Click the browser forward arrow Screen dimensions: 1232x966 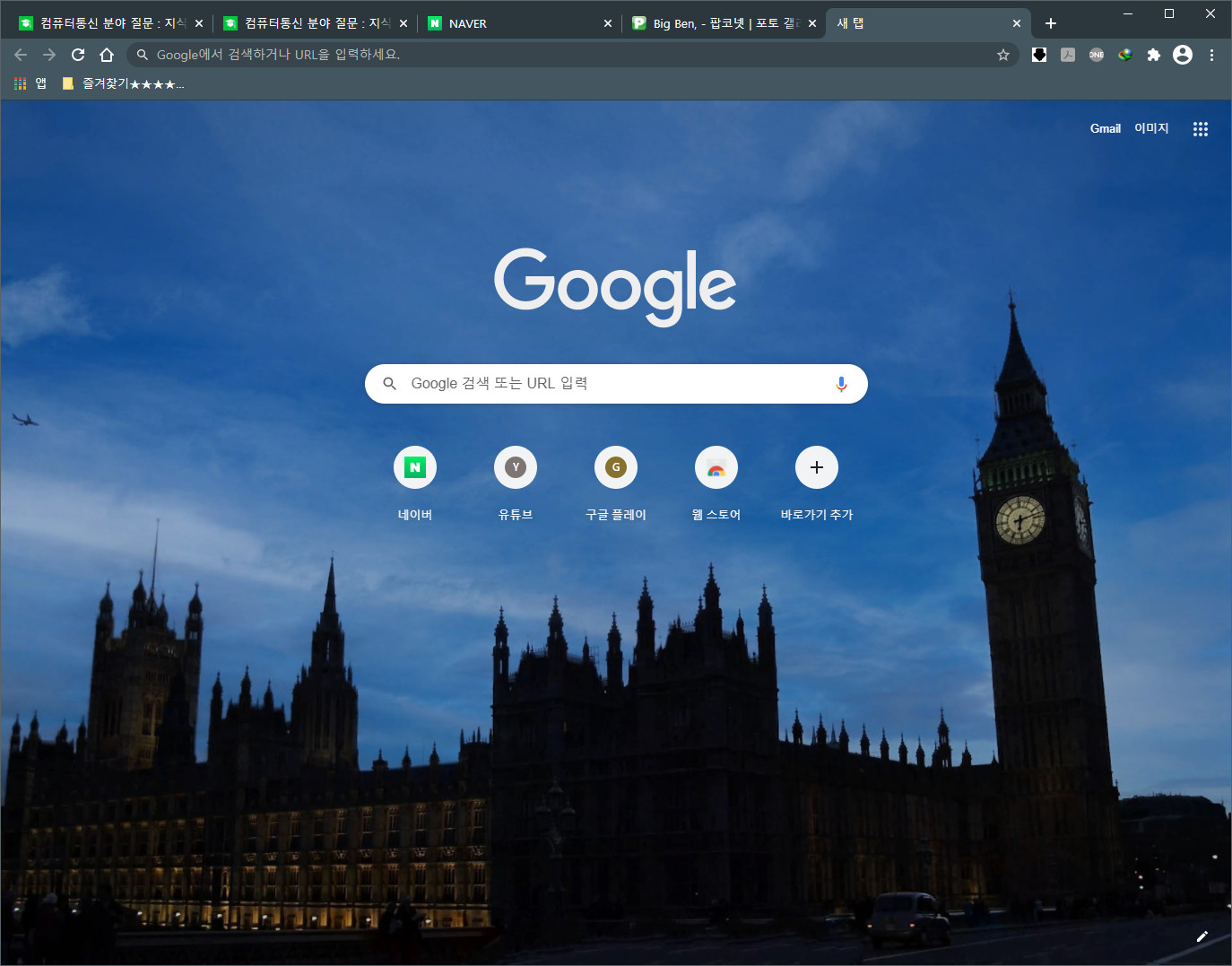(x=49, y=55)
